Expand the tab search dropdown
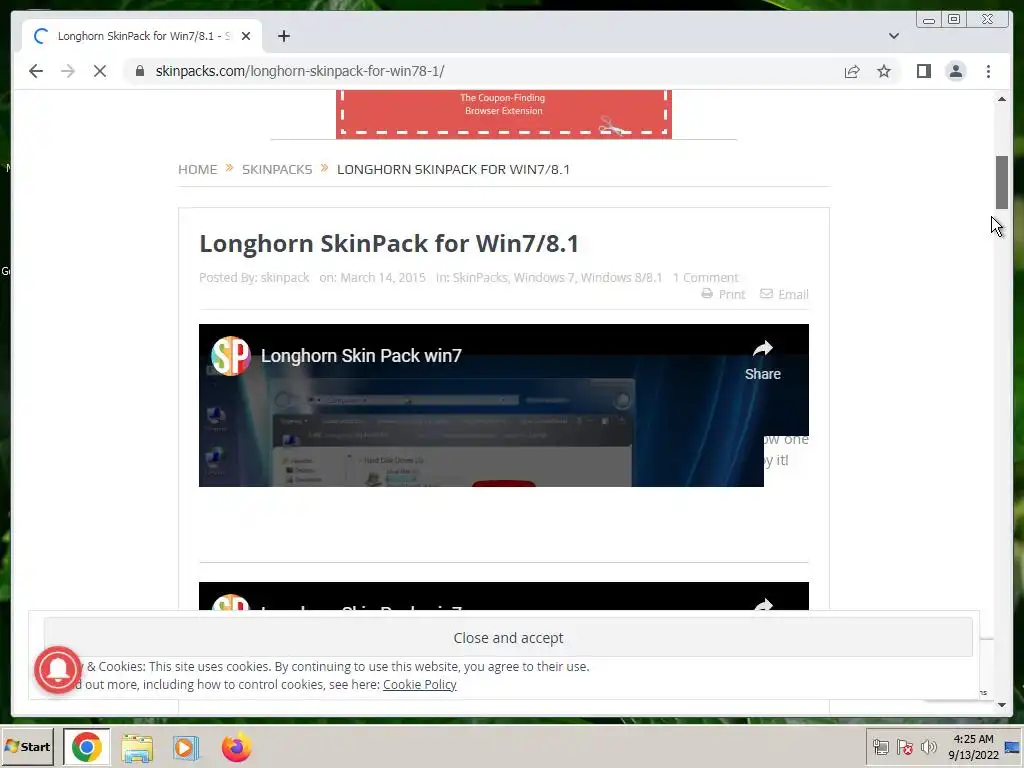Viewport: 1024px width, 768px height. coord(893,36)
